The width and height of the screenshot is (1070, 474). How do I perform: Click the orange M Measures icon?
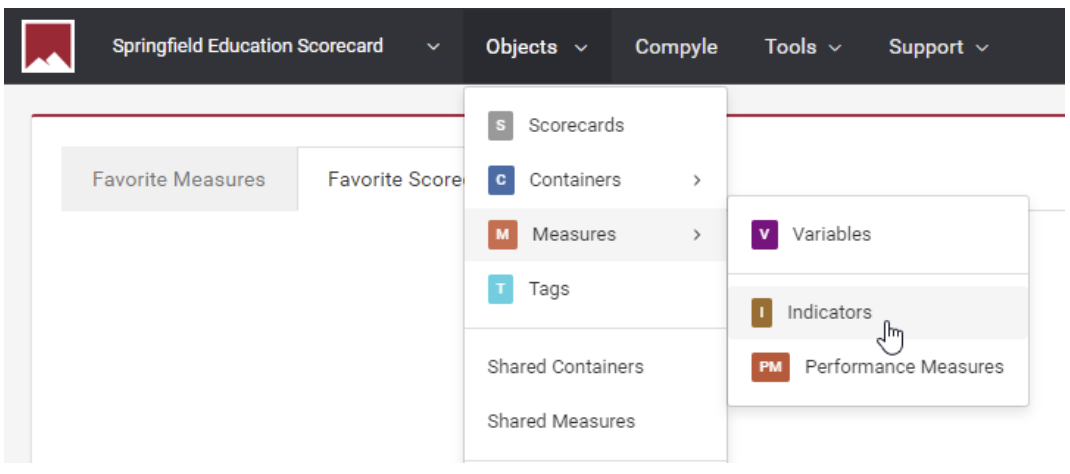502,235
